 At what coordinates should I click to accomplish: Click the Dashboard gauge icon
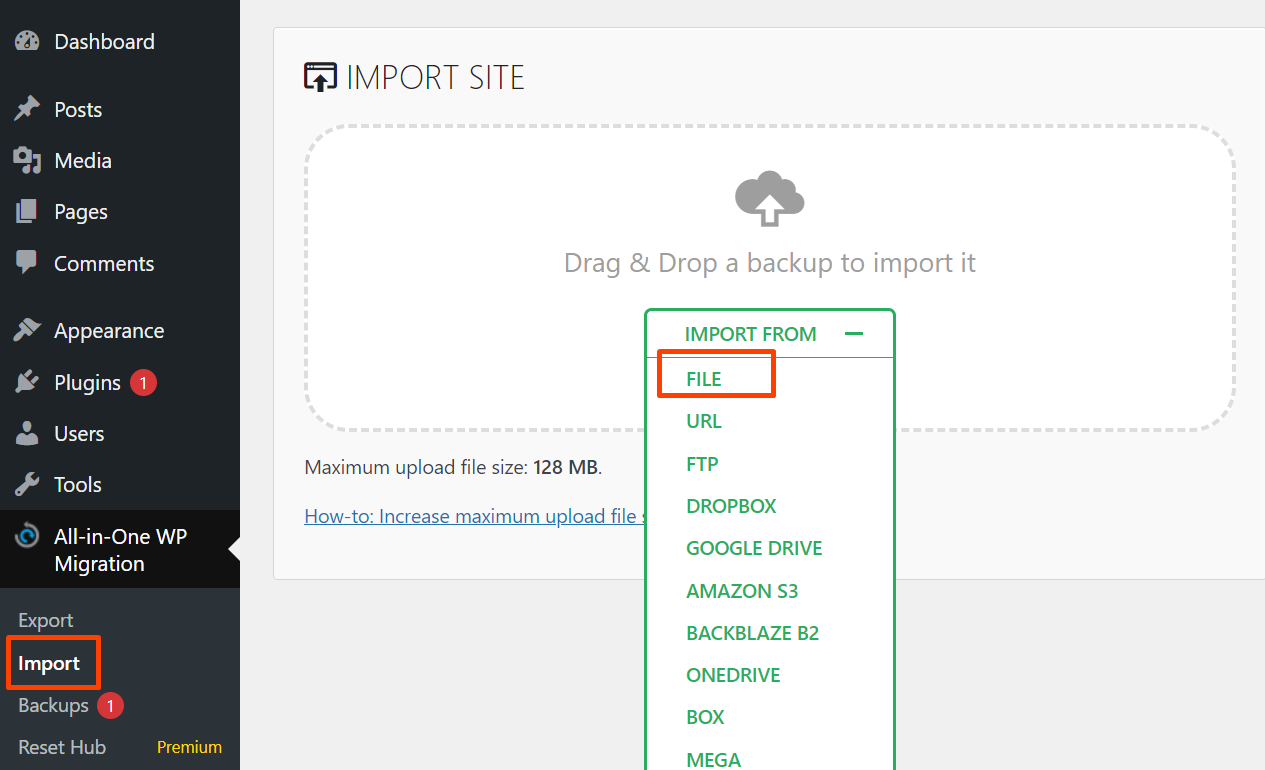27,42
